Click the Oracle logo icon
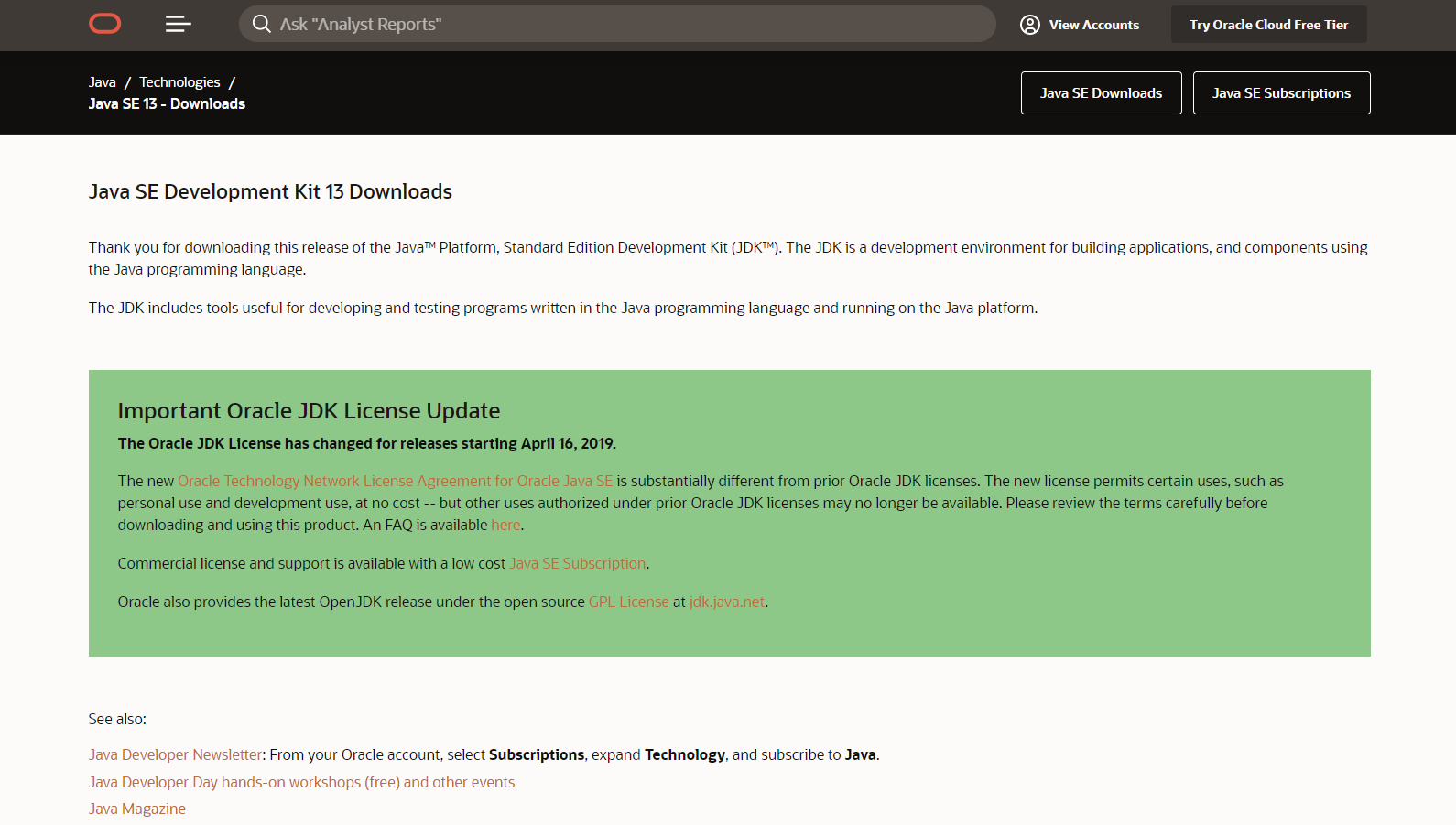The width and height of the screenshot is (1456, 825). pos(104,24)
